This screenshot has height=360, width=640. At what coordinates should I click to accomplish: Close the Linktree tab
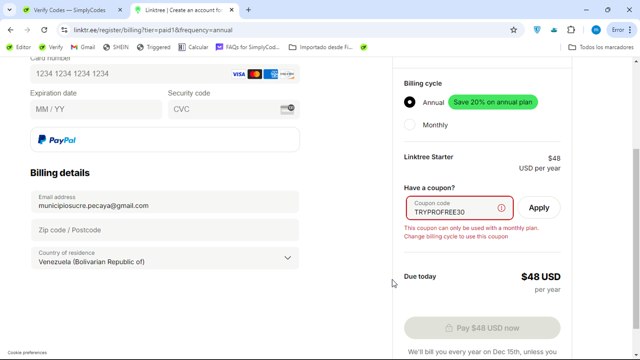pyautogui.click(x=231, y=10)
